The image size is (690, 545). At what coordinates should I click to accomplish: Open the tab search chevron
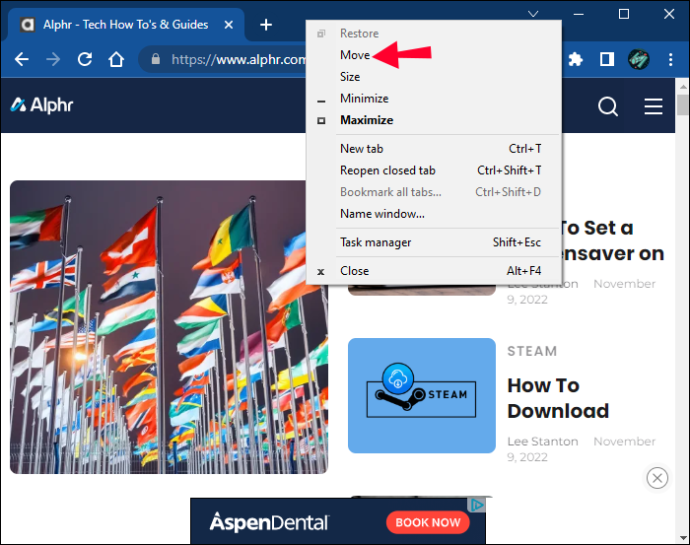click(x=533, y=14)
